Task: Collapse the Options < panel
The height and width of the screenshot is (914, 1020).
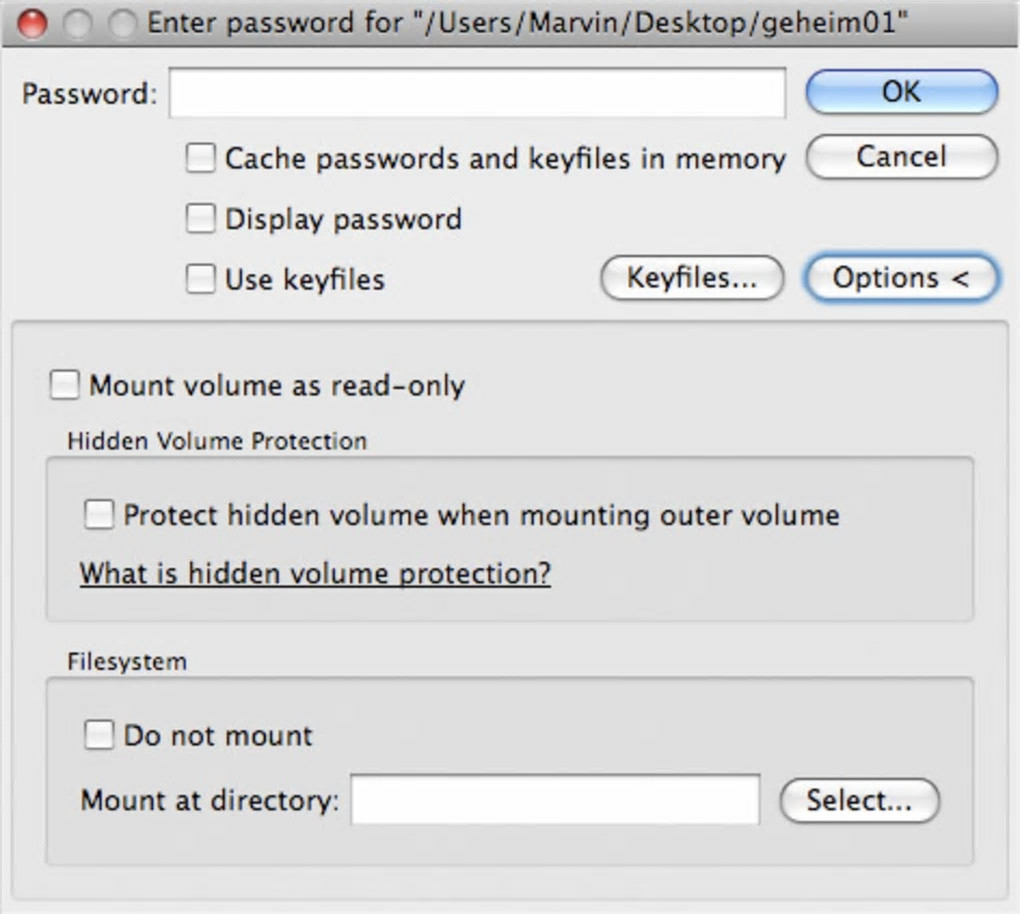Action: [901, 279]
